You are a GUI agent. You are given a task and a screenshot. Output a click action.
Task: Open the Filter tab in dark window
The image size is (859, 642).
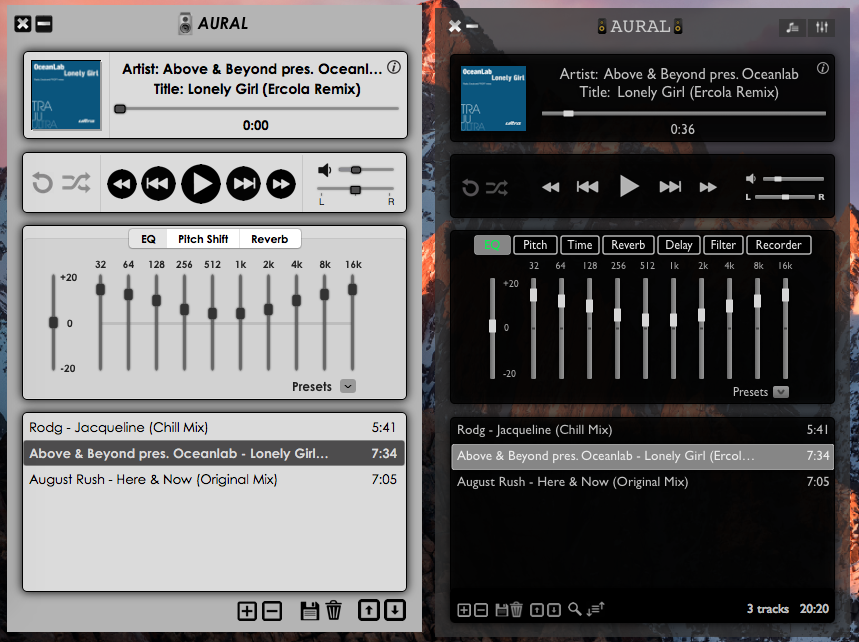[723, 245]
